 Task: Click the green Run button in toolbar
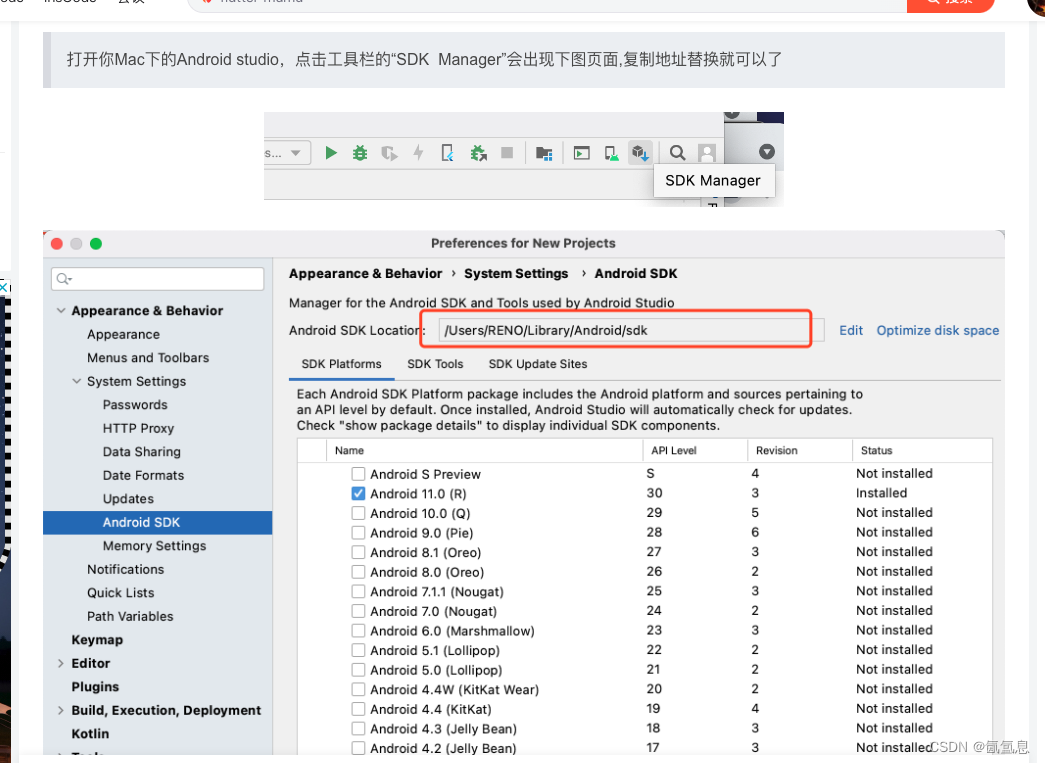[331, 153]
